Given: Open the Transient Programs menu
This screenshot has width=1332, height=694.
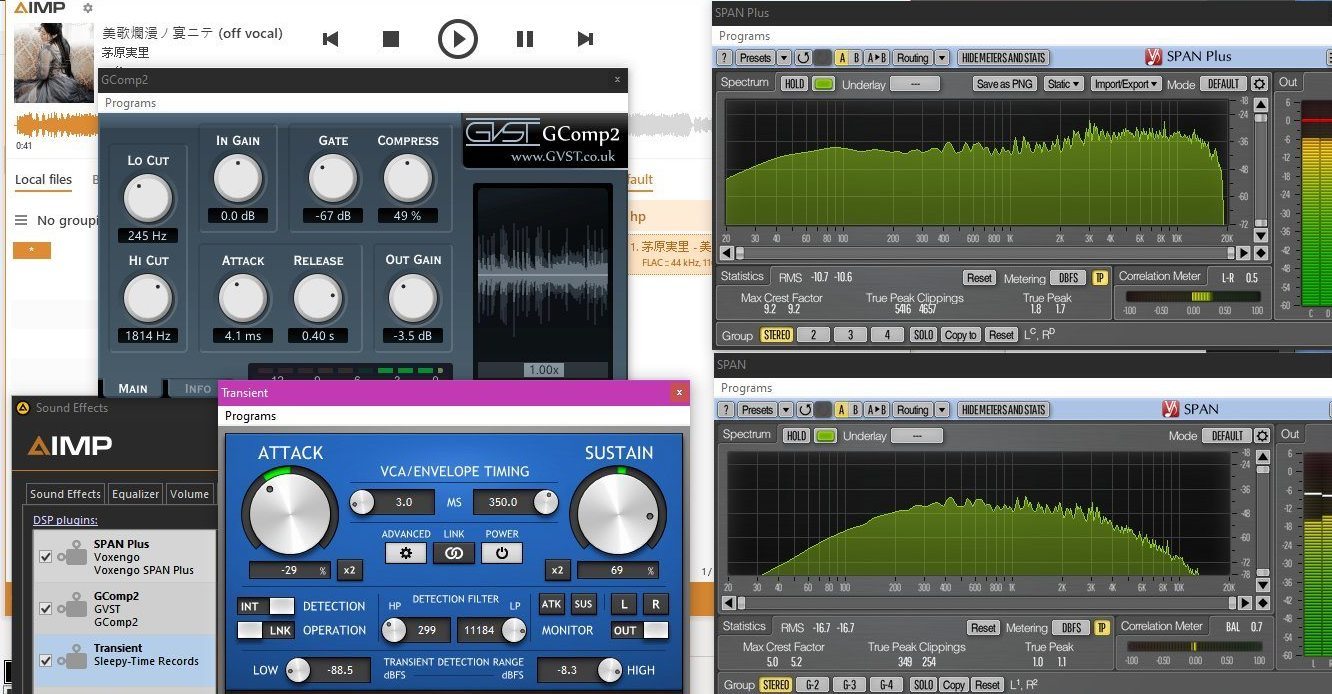Looking at the screenshot, I should [250, 416].
